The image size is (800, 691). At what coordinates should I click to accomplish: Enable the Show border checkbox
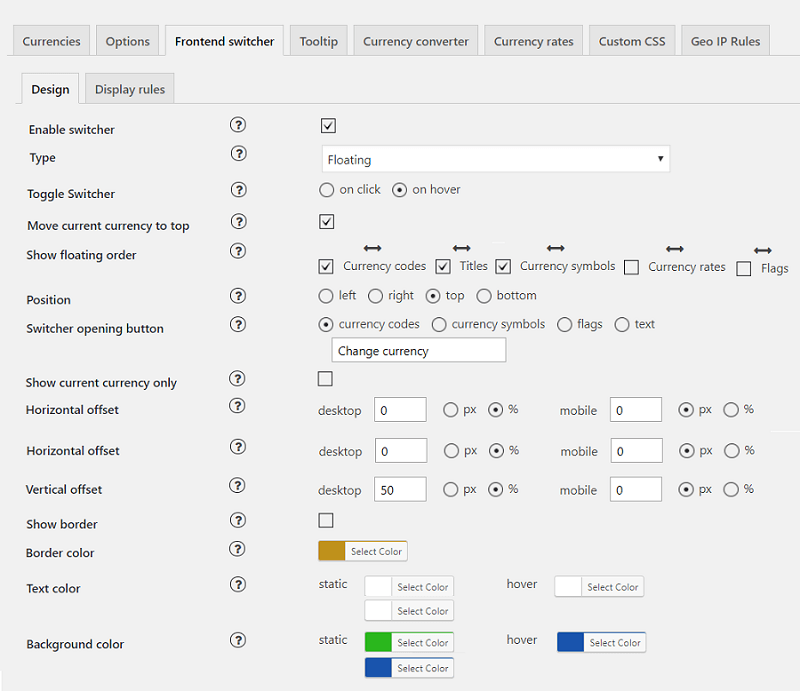click(x=325, y=520)
